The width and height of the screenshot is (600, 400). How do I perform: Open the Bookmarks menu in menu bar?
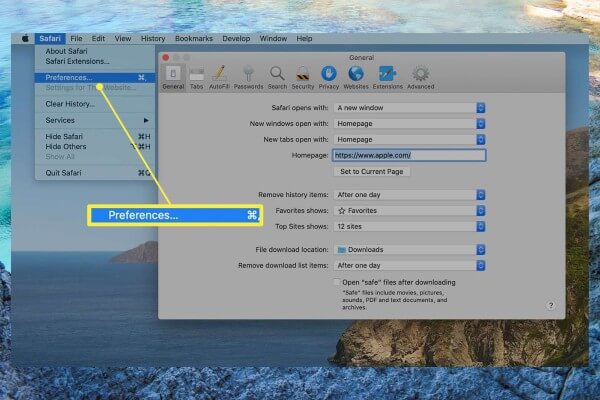pos(196,38)
